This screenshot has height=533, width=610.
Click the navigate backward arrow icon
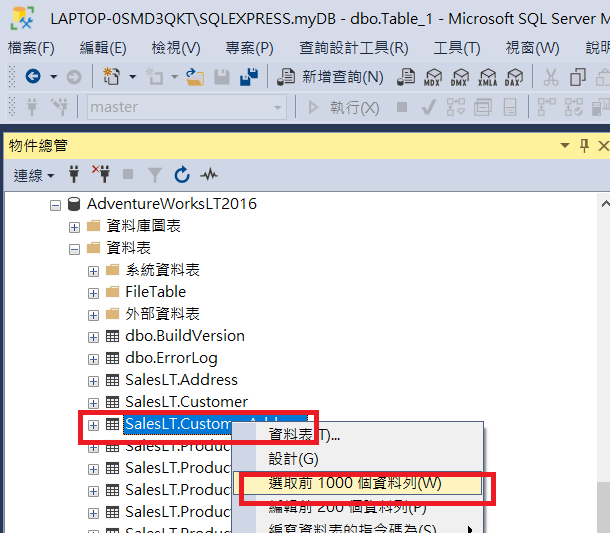(33, 76)
